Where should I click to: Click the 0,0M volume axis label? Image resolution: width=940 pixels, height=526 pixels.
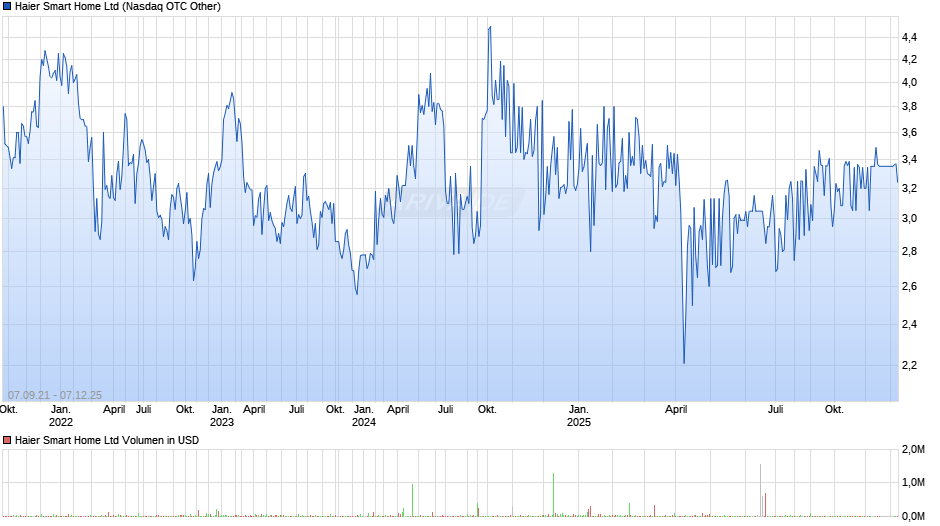click(913, 516)
